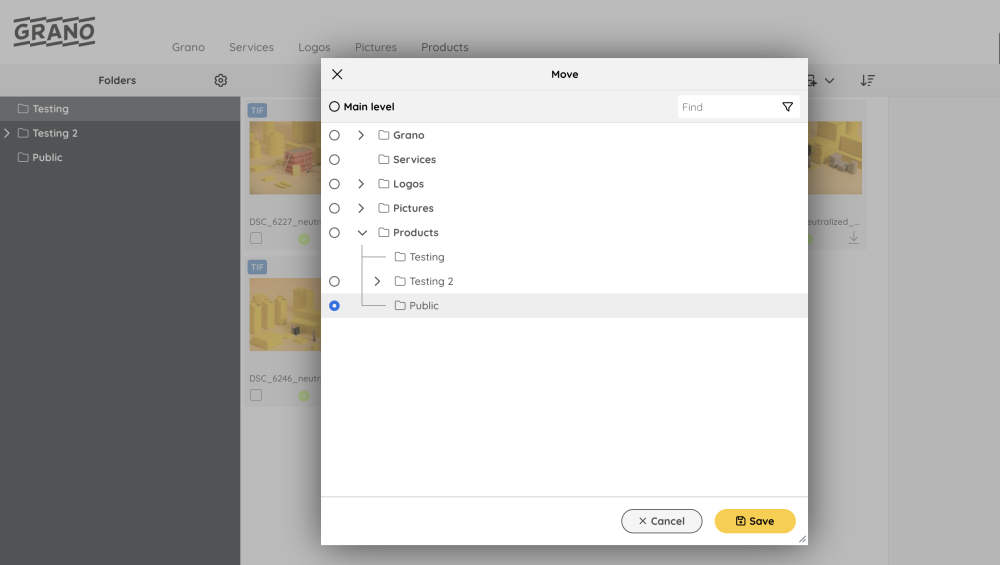The height and width of the screenshot is (565, 1000).
Task: Click the Public label in Move dialog
Action: pyautogui.click(x=424, y=305)
